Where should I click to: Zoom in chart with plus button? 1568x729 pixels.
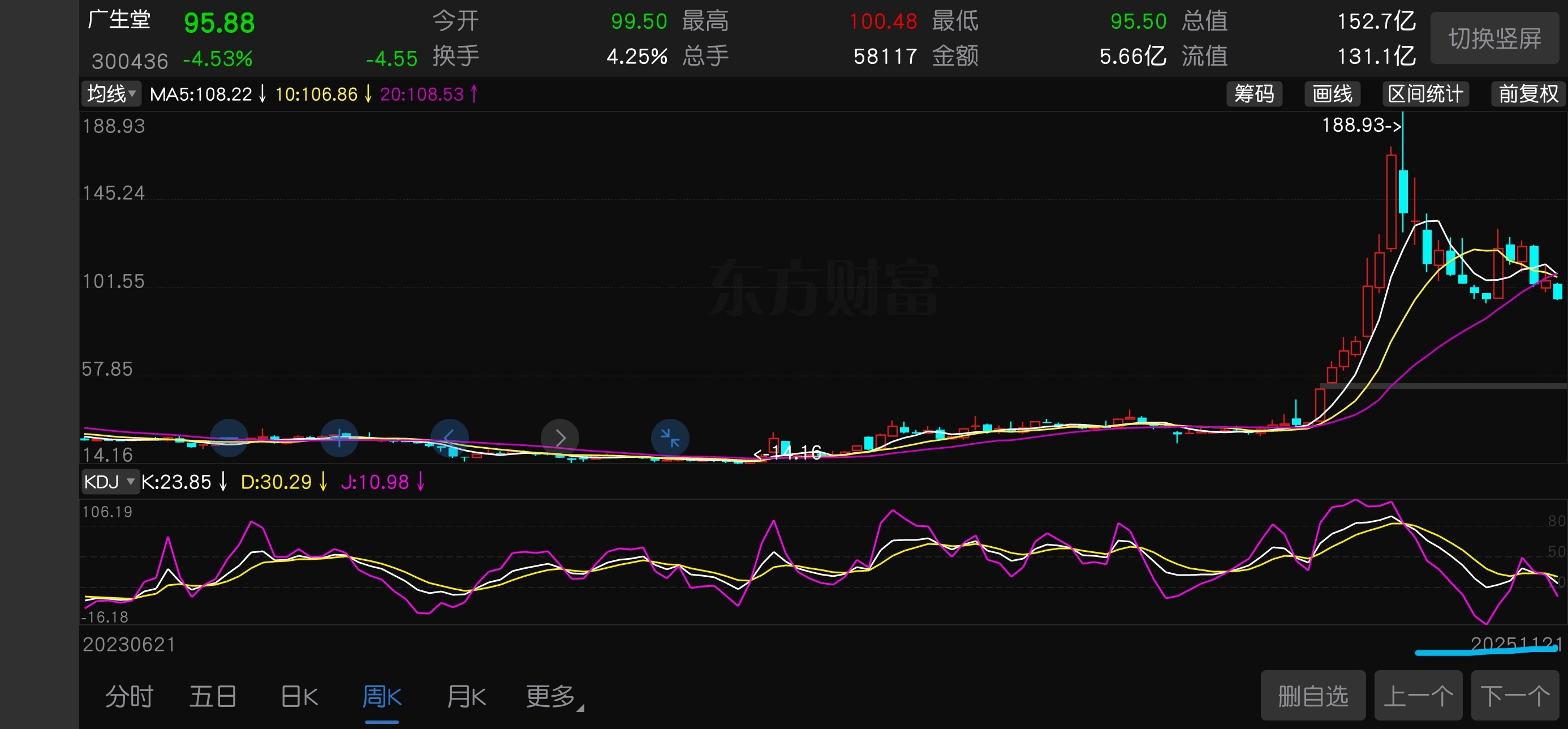tap(339, 438)
